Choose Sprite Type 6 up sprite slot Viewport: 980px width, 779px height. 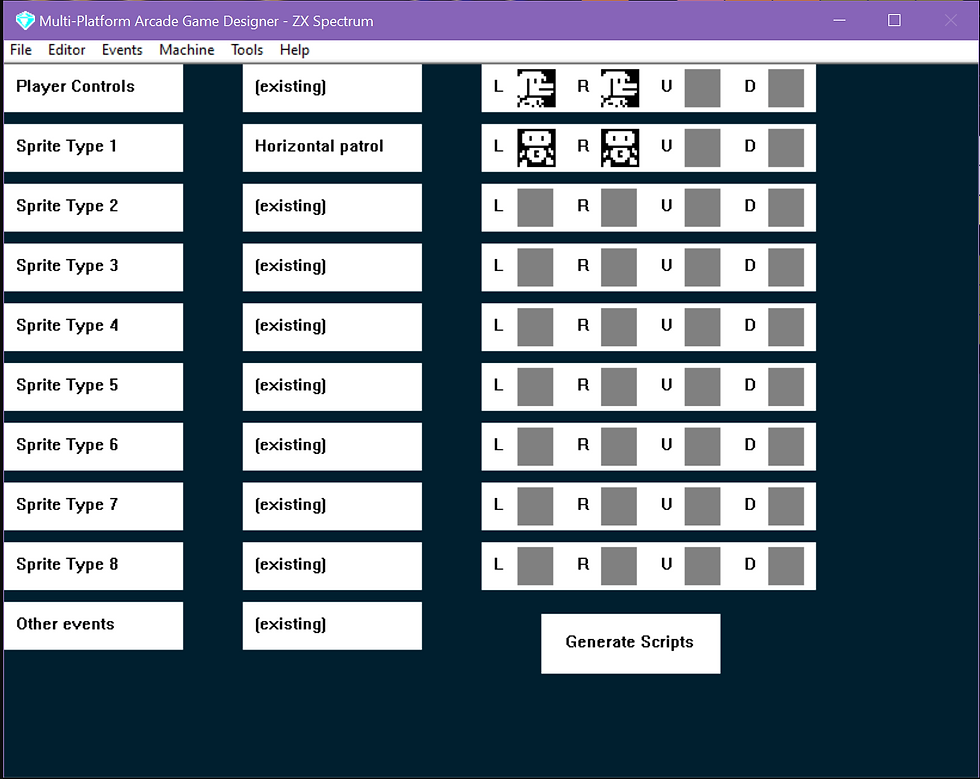click(702, 446)
